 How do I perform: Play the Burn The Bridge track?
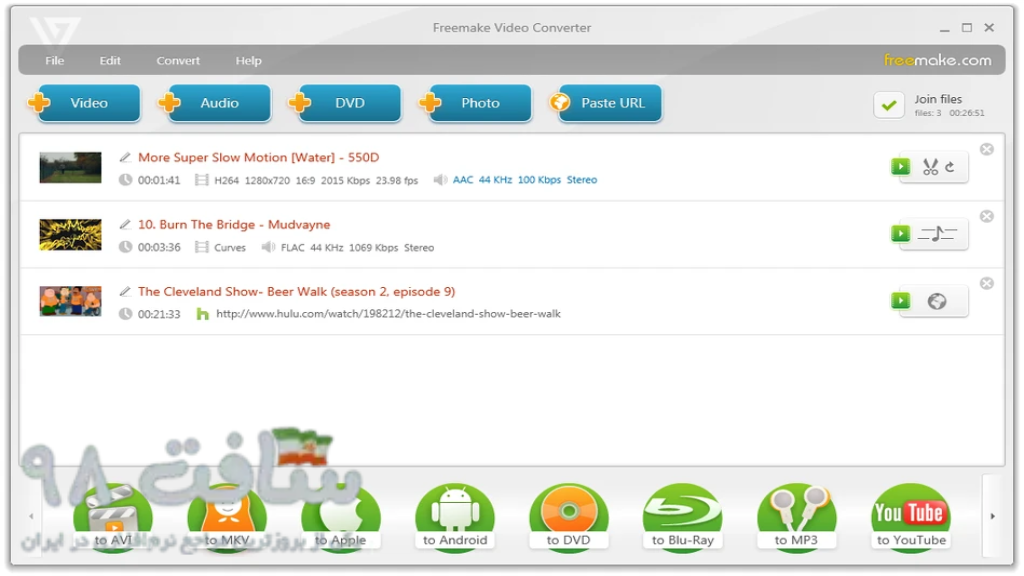[x=901, y=234]
